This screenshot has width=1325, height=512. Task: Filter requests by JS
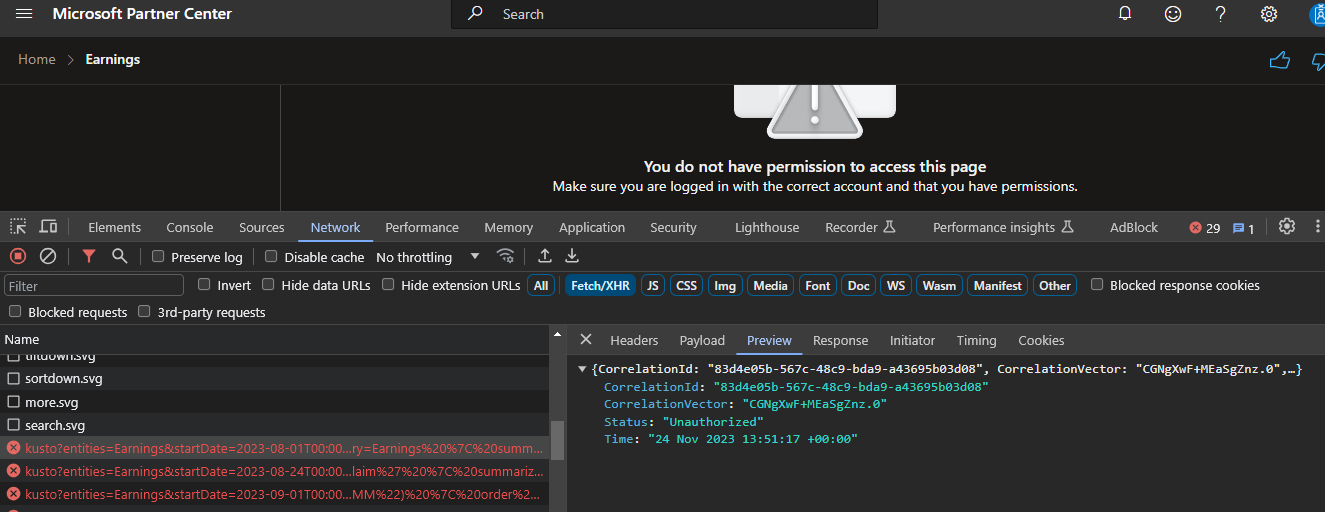pos(653,286)
